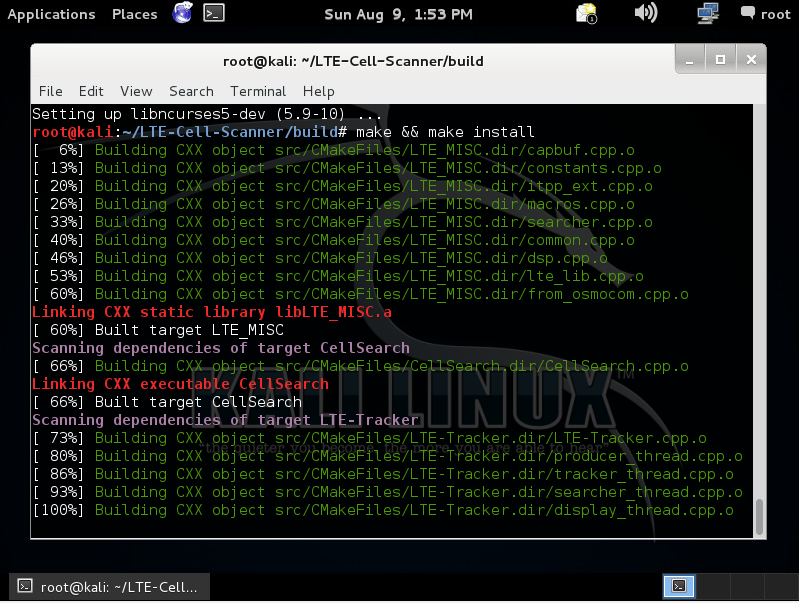
Task: Click the terminal vertical scrollbar
Action: click(760, 517)
